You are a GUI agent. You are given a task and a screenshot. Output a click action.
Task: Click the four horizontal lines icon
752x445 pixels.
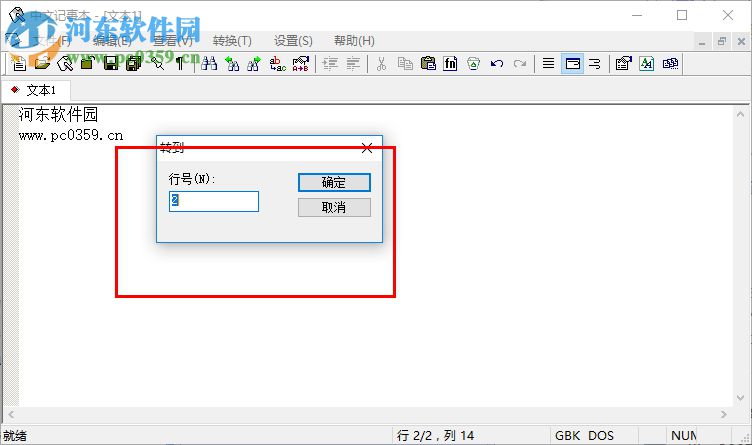tap(548, 63)
